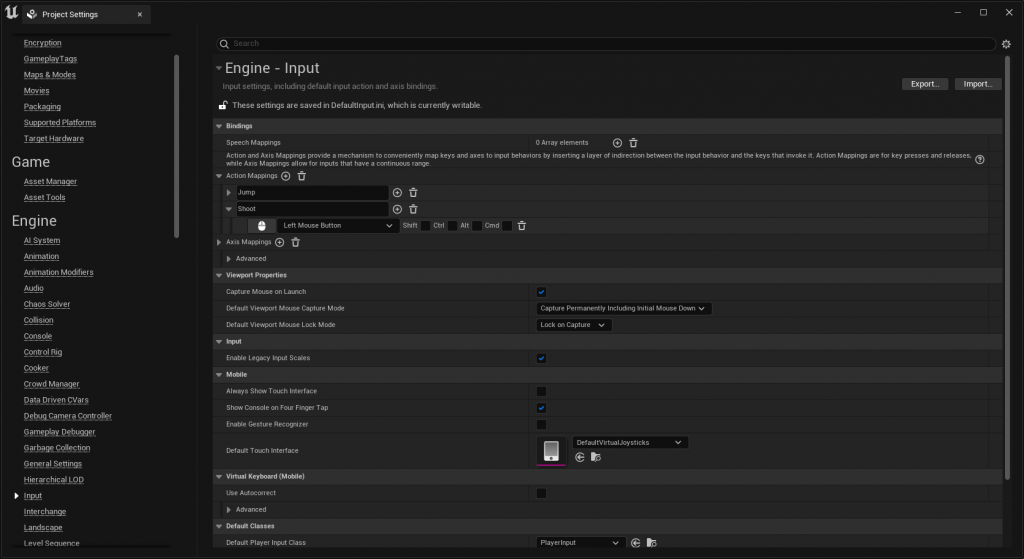
Task: Open the settings gear next to search
Action: [x=1006, y=44]
